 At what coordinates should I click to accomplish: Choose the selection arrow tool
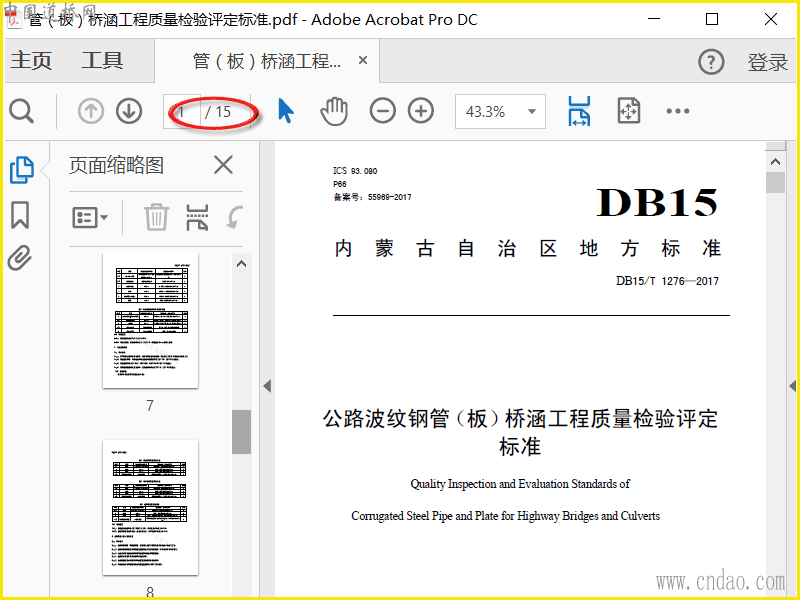click(x=286, y=111)
